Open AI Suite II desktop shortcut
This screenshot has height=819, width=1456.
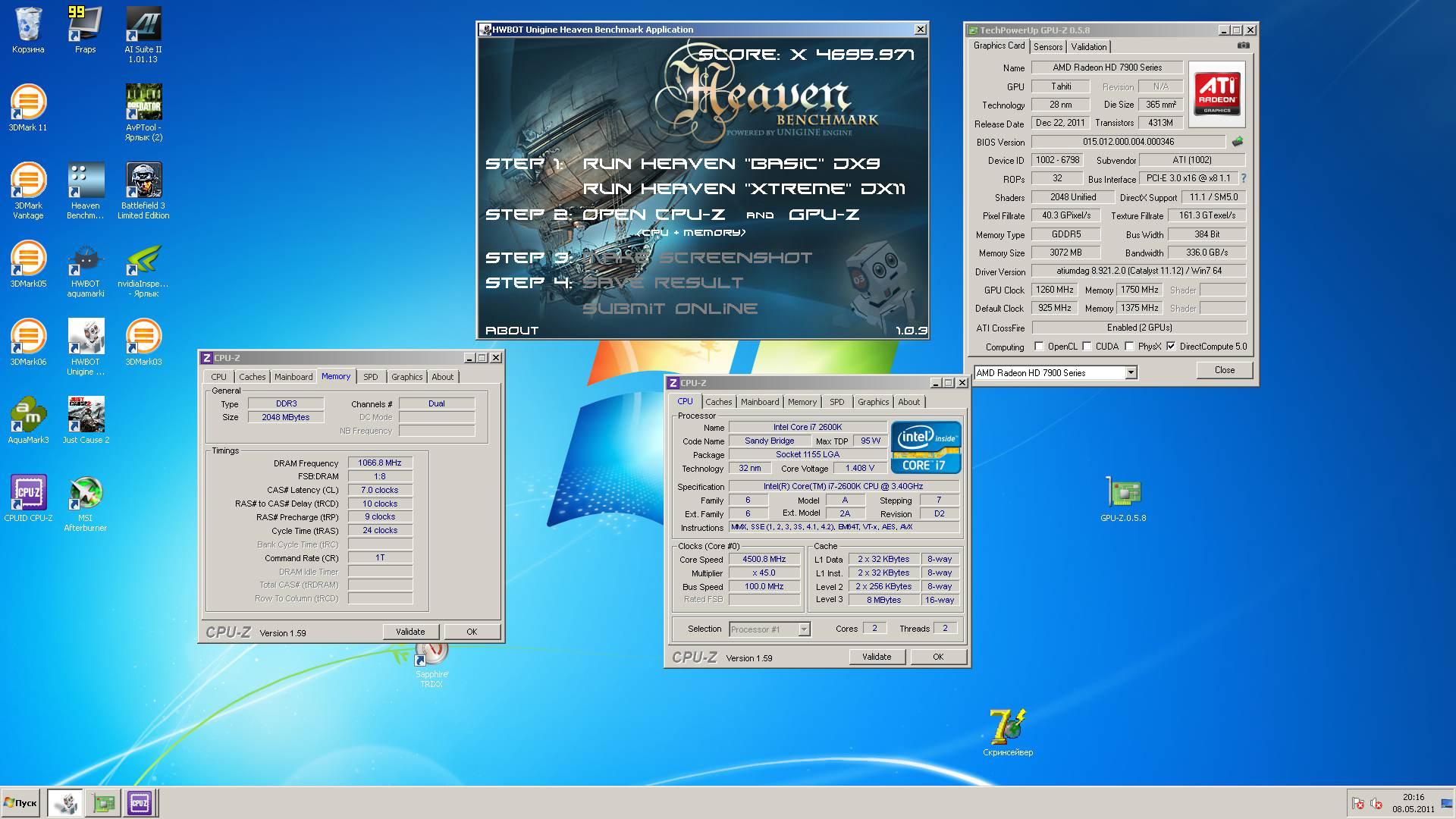tap(143, 35)
